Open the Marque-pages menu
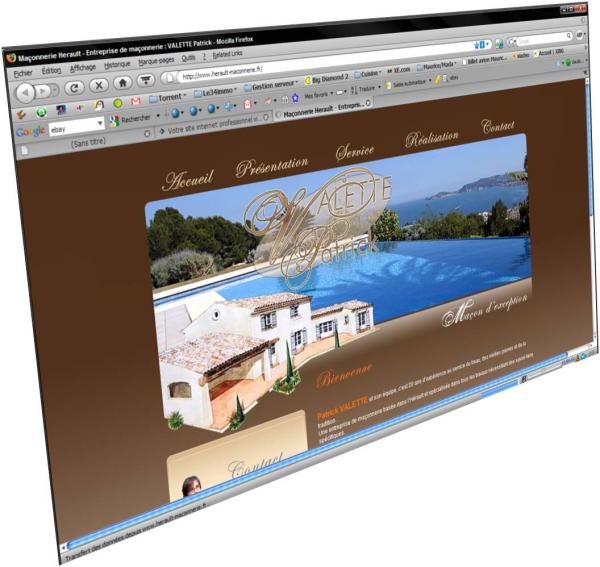The height and width of the screenshot is (567, 600). [156, 61]
